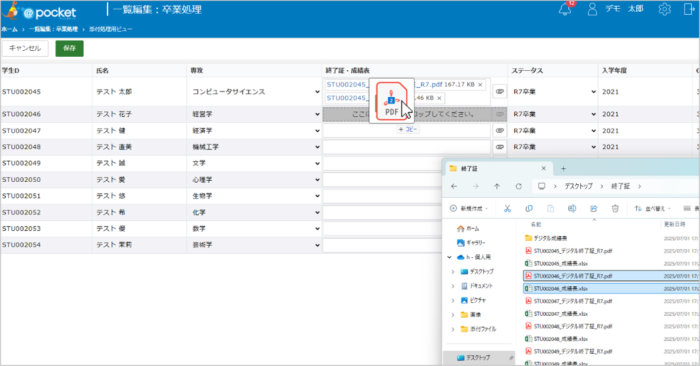The height and width of the screenshot is (366, 700).
Task: Click the Home breadcrumb link
Action: pyautogui.click(x=9, y=29)
